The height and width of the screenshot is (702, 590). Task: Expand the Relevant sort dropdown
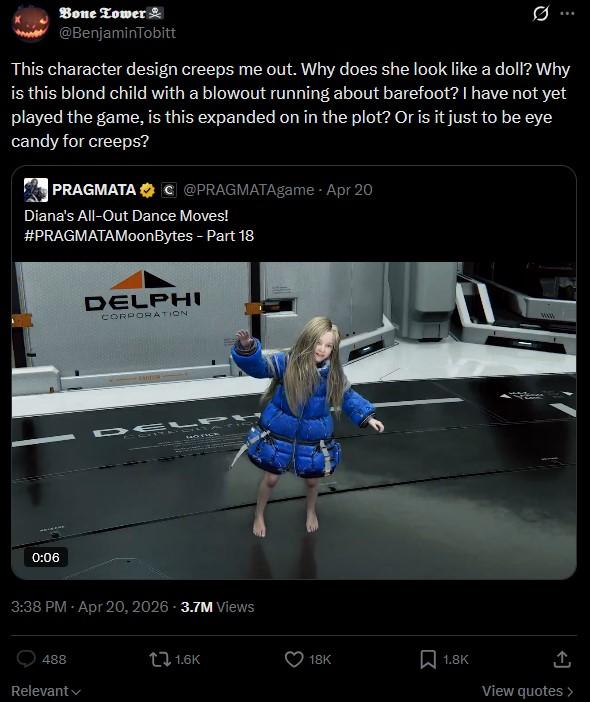click(46, 691)
